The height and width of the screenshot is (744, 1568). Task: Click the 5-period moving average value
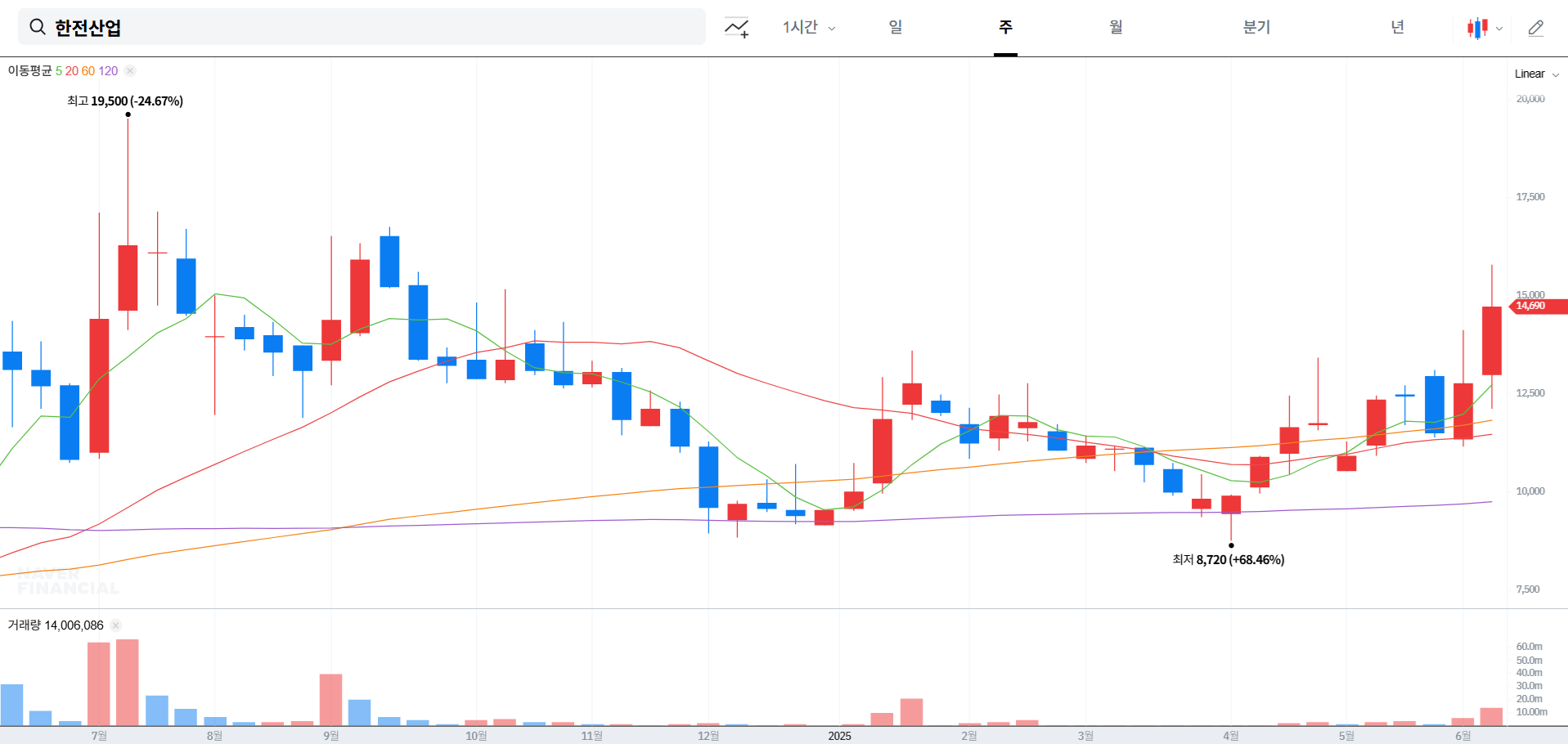click(59, 71)
